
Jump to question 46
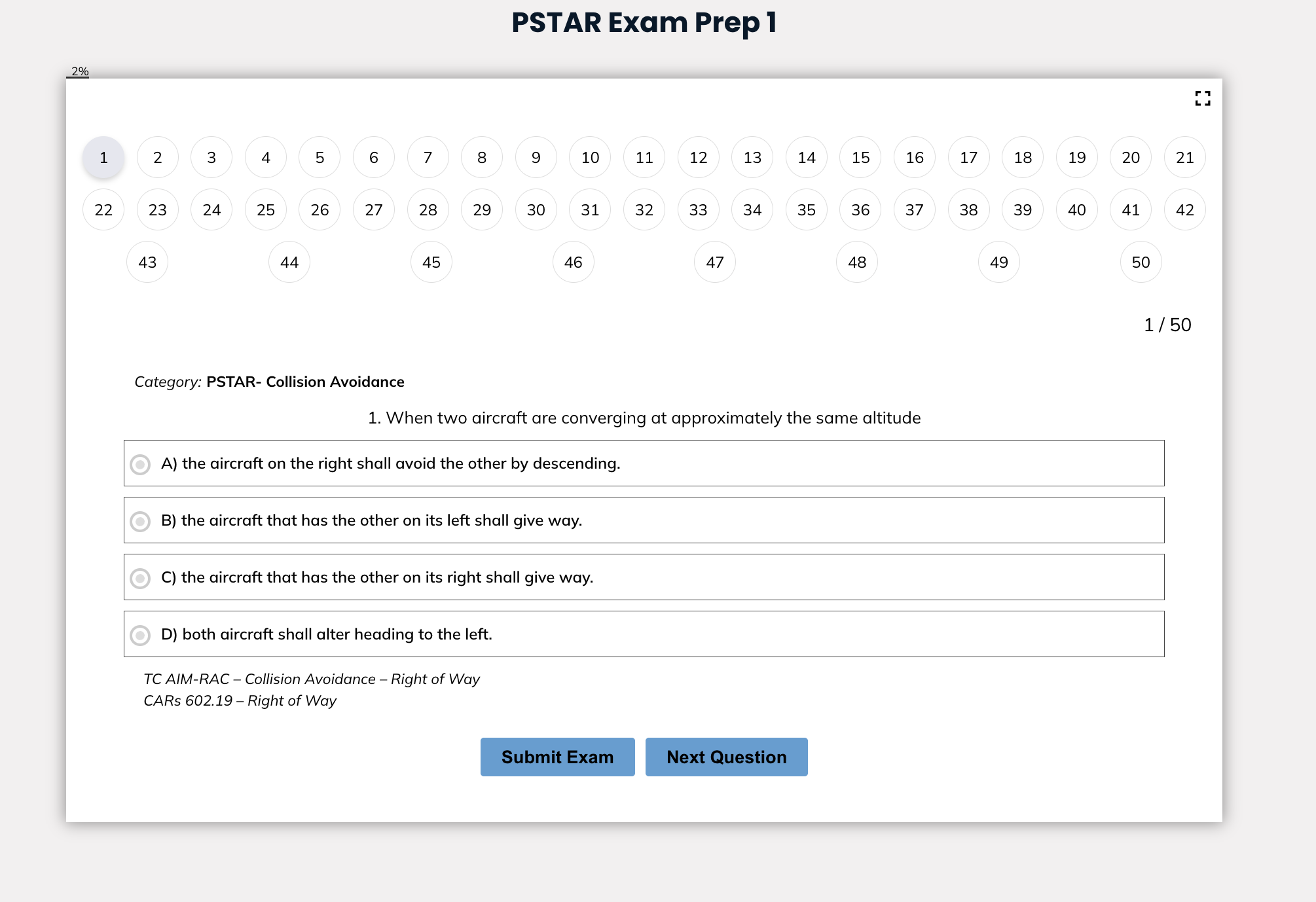573,262
